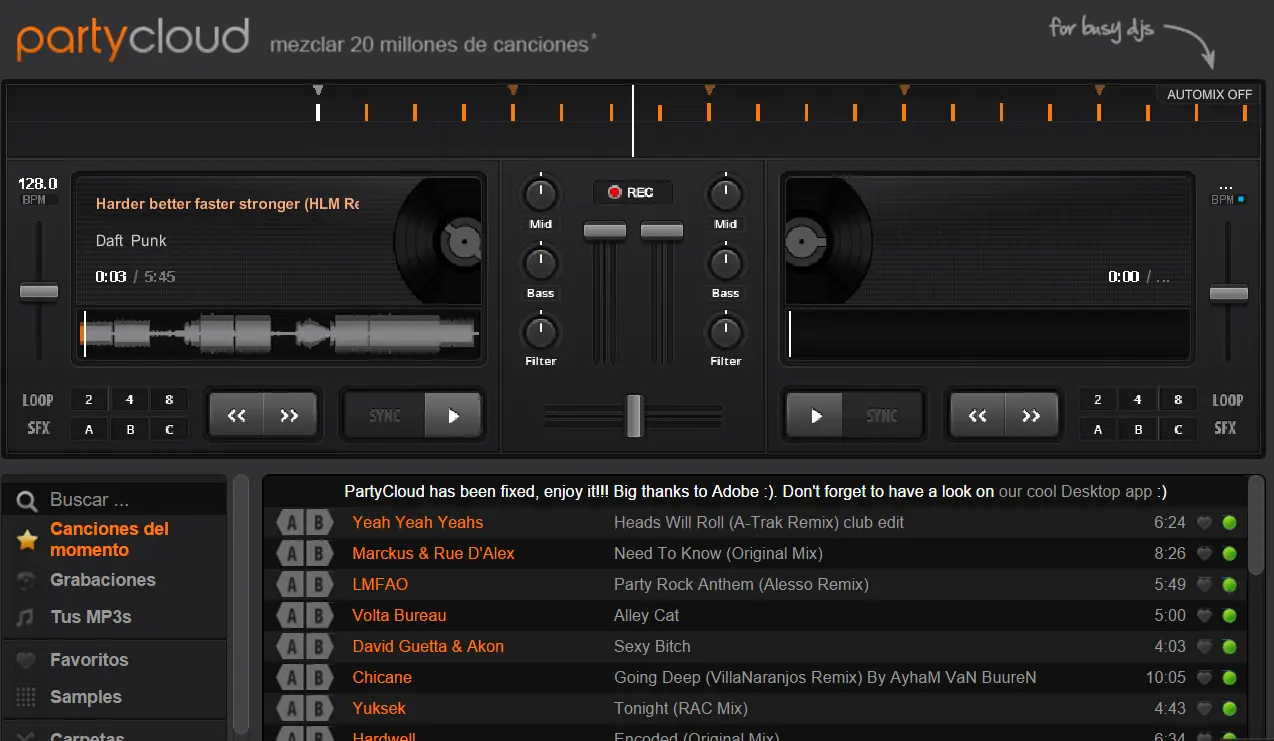The width and height of the screenshot is (1274, 741).
Task: Click the left deck waveform overview
Action: (279, 333)
